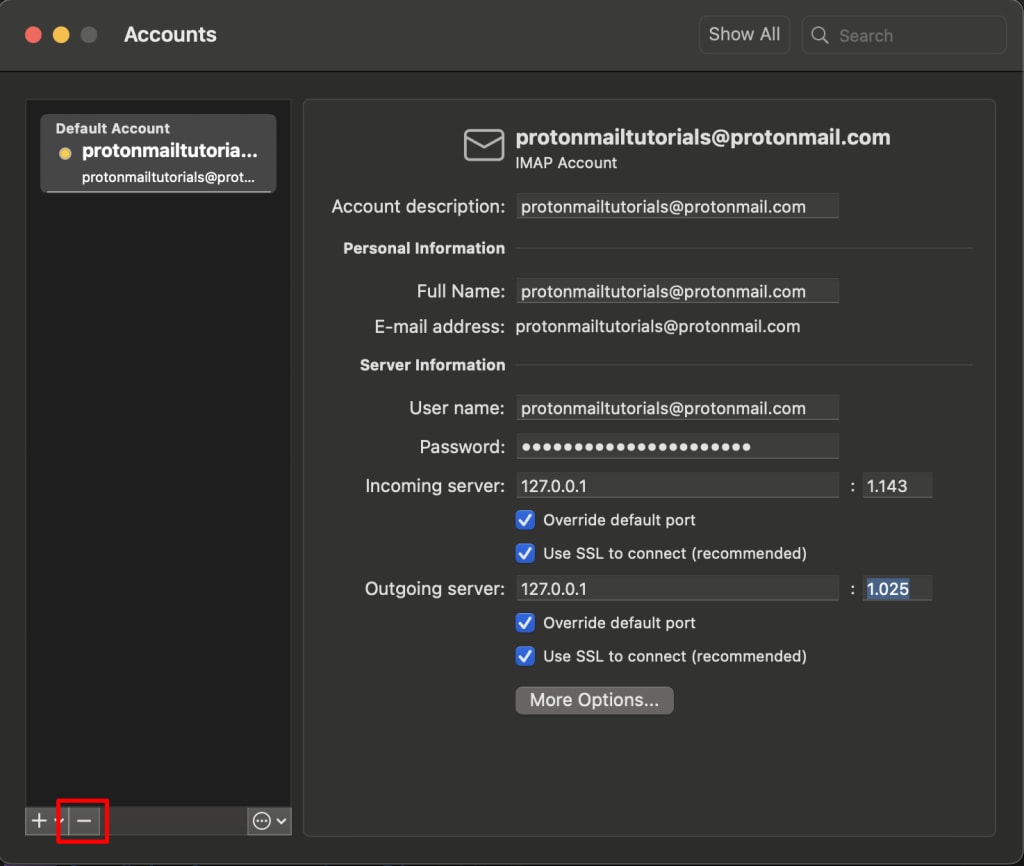Focus the Password field
The image size is (1024, 866).
coord(677,446)
